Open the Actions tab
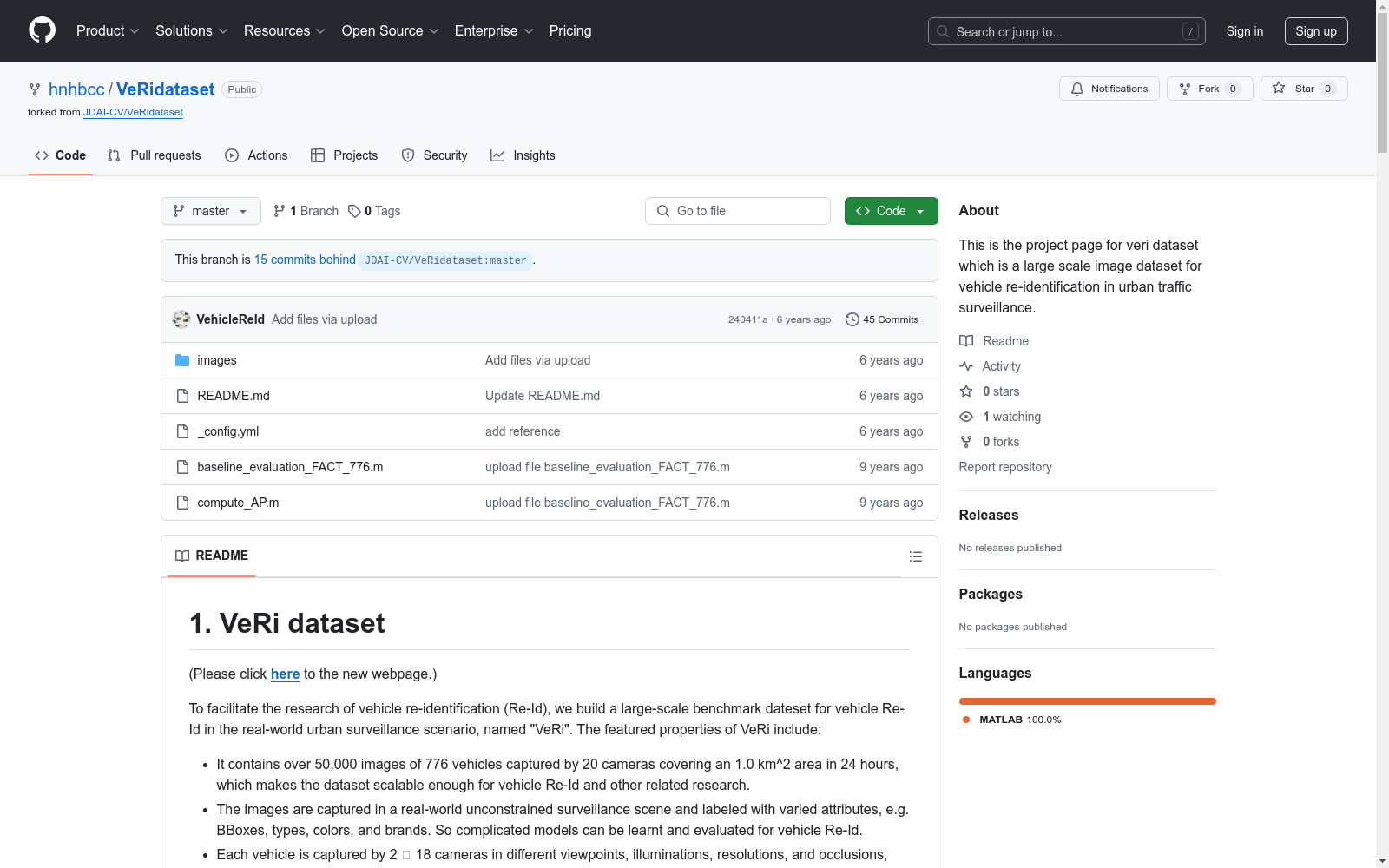This screenshot has height=868, width=1389. 256,155
